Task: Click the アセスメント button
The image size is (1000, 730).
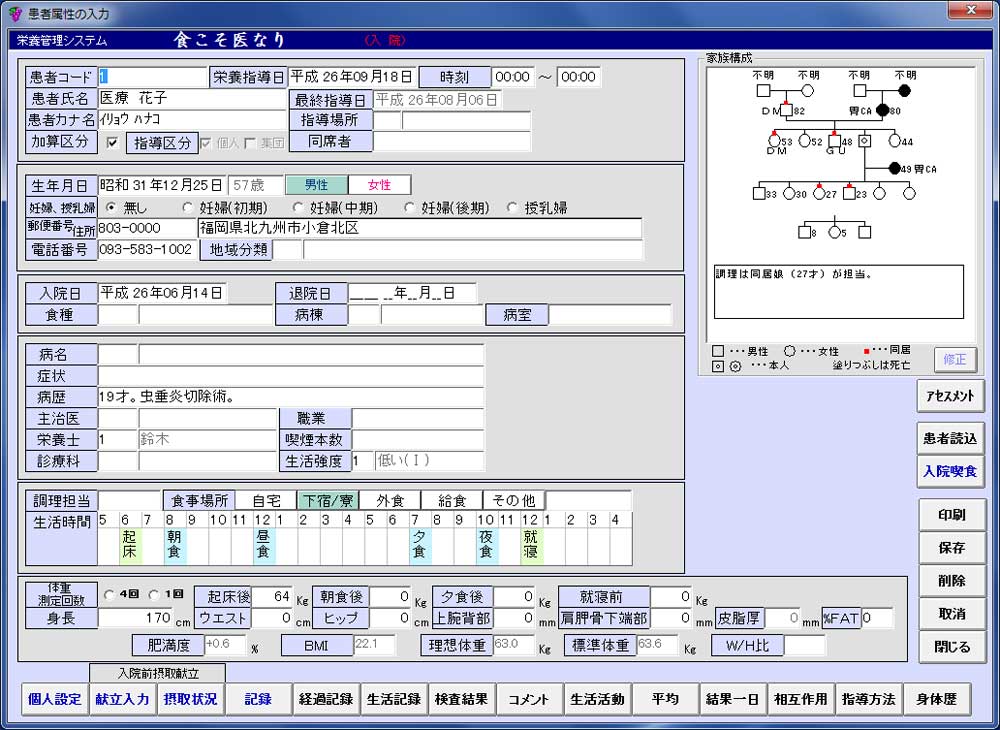Action: (950, 396)
